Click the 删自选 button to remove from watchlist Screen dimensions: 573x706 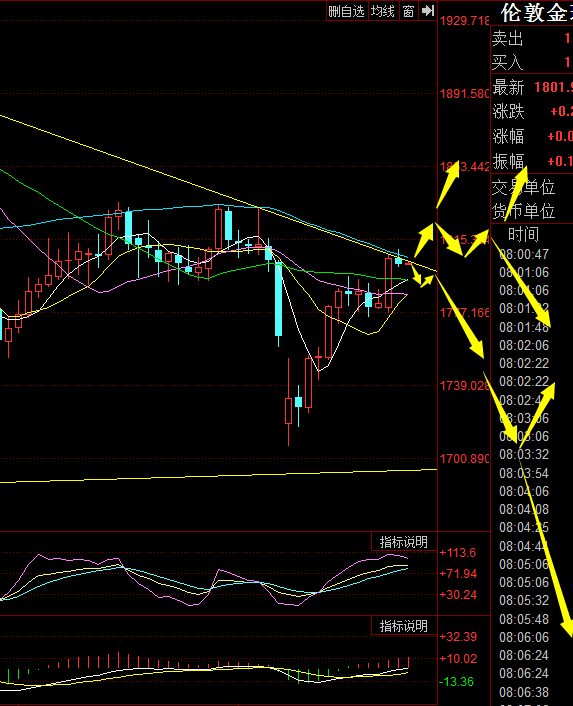click(346, 11)
